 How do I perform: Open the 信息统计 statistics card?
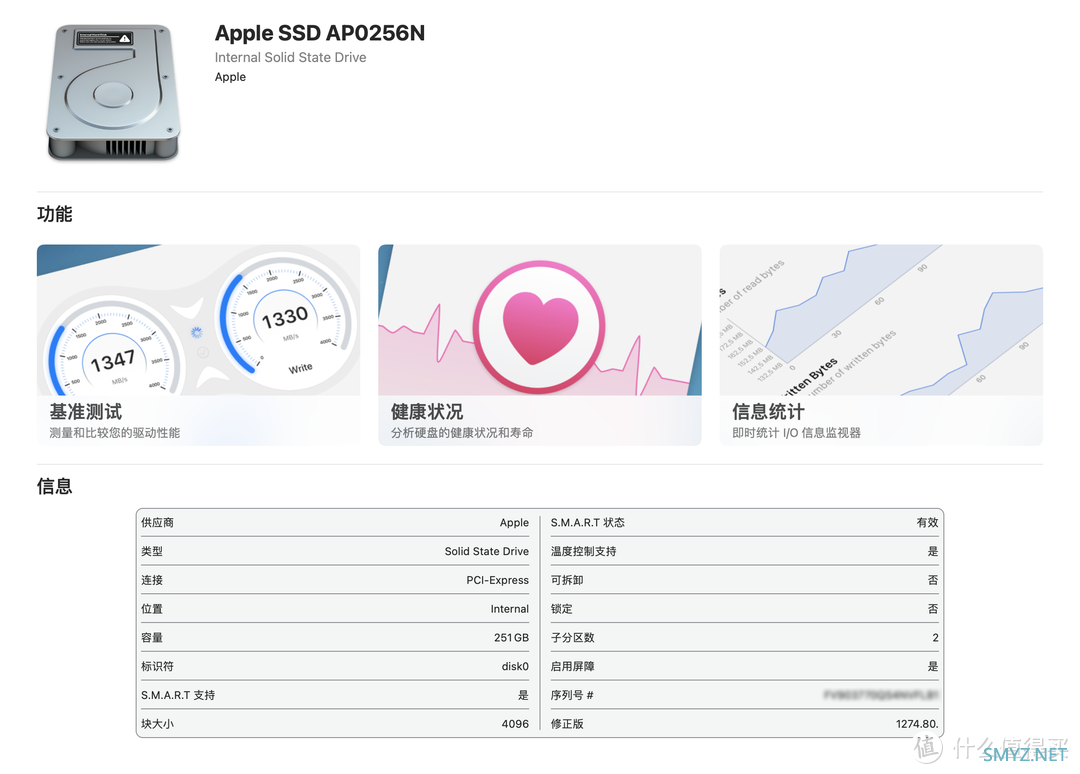[881, 344]
